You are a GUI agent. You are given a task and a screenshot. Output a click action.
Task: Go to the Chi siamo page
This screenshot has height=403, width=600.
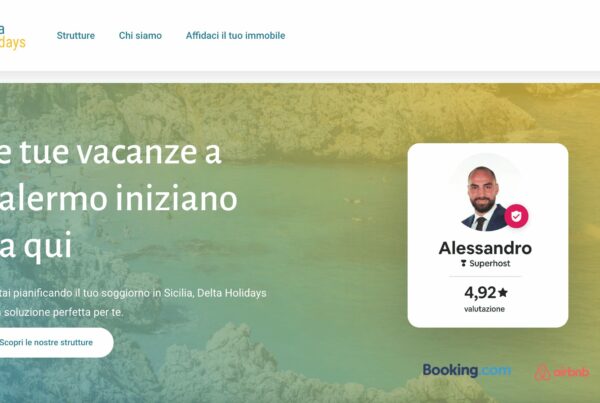(140, 36)
